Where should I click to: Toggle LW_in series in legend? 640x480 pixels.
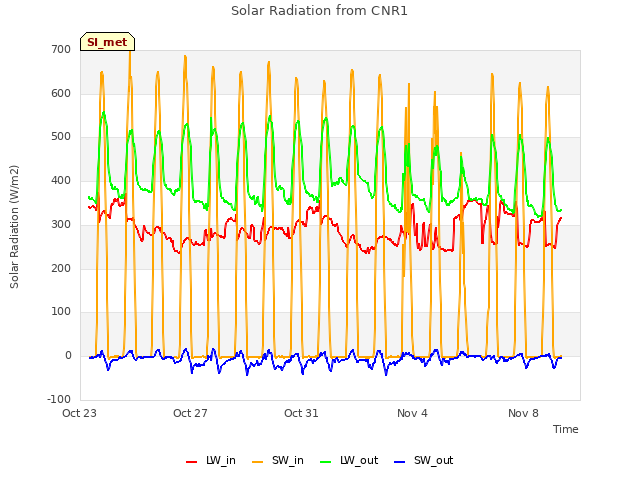(211, 460)
